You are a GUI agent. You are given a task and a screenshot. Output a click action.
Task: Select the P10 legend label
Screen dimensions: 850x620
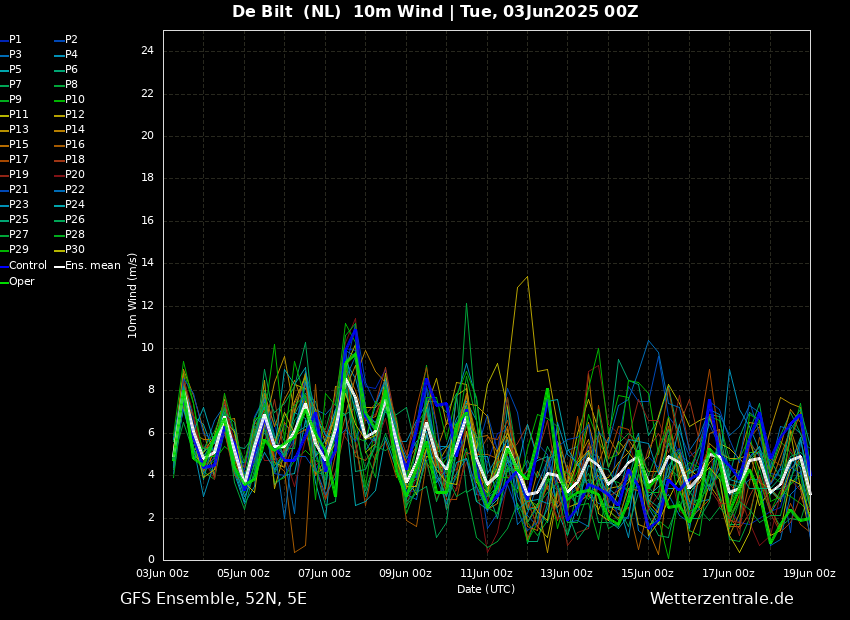pos(75,100)
